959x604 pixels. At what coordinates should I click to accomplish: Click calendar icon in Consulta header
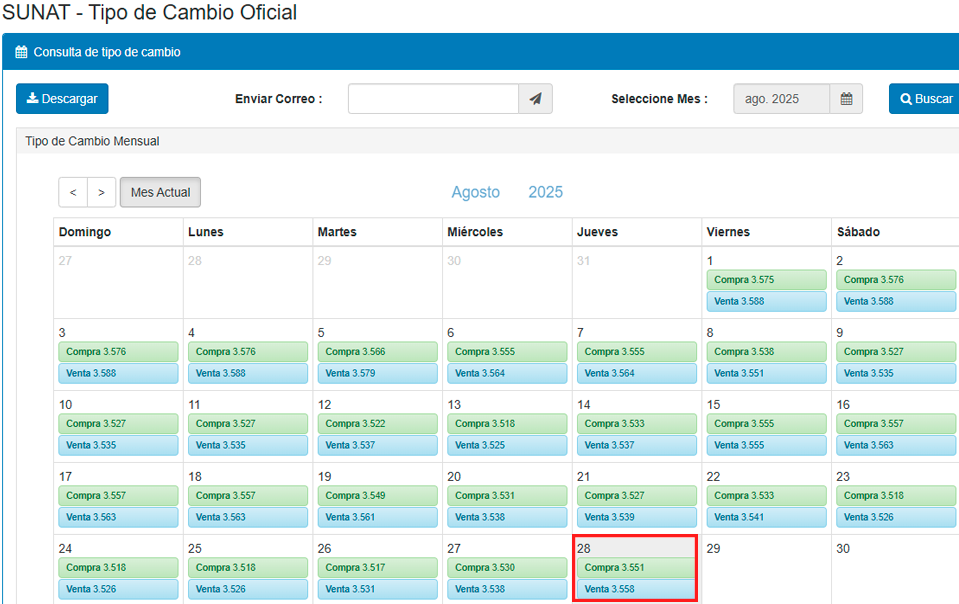(21, 52)
